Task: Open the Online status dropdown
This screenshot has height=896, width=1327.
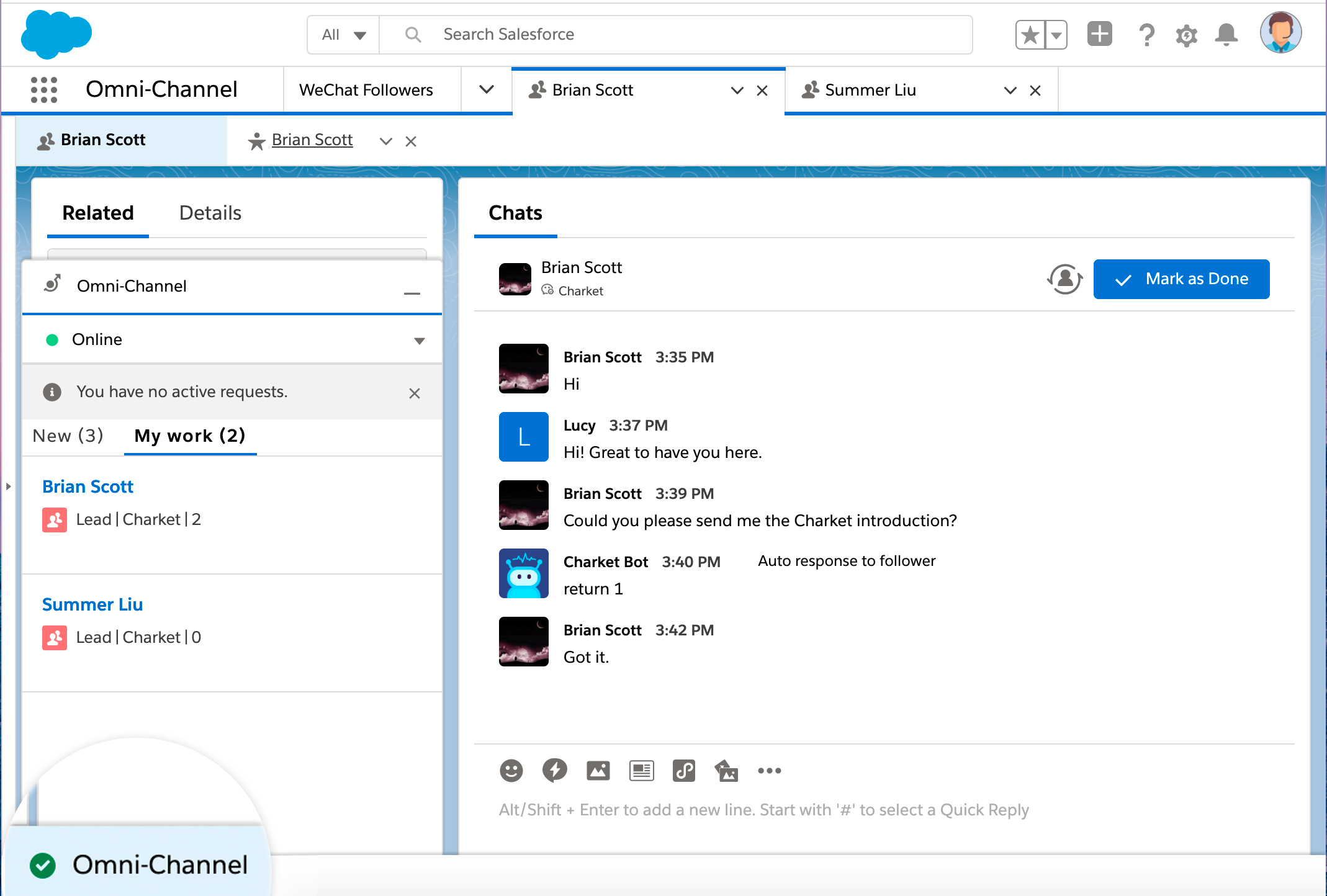Action: pyautogui.click(x=419, y=340)
